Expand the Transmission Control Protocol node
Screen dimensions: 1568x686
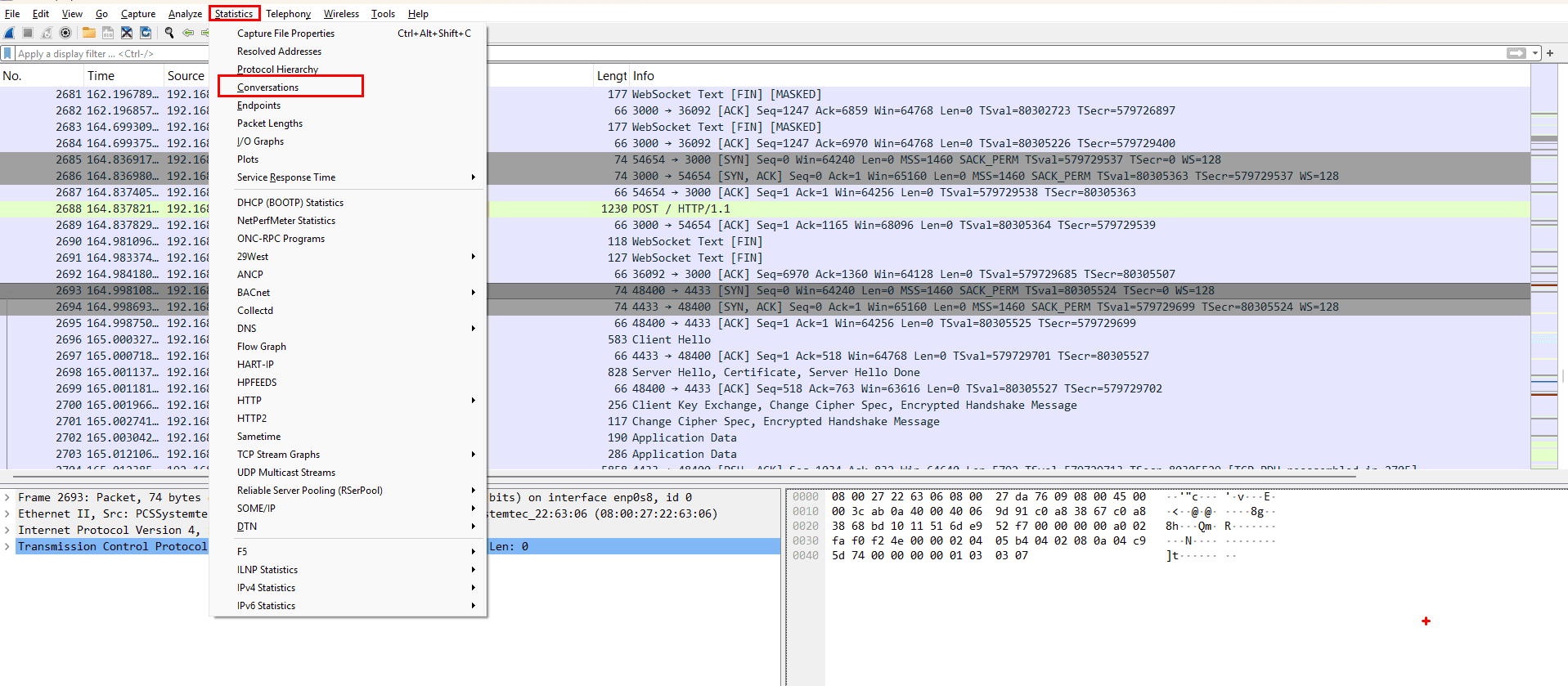coord(7,546)
